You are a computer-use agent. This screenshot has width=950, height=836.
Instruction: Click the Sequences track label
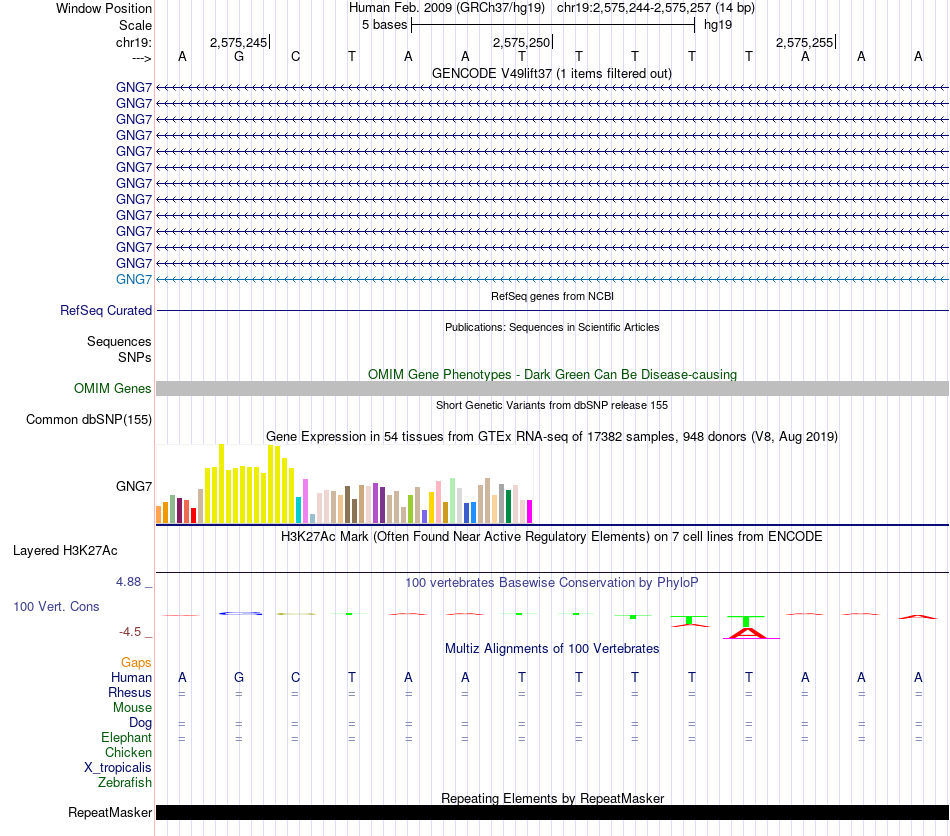tap(119, 341)
